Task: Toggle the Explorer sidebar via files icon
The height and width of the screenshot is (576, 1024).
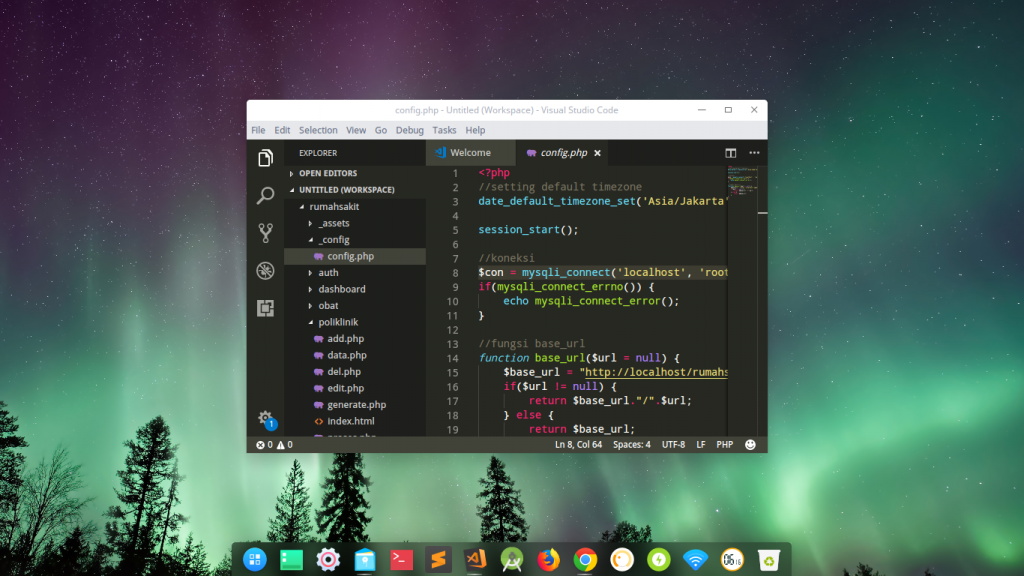Action: 265,159
